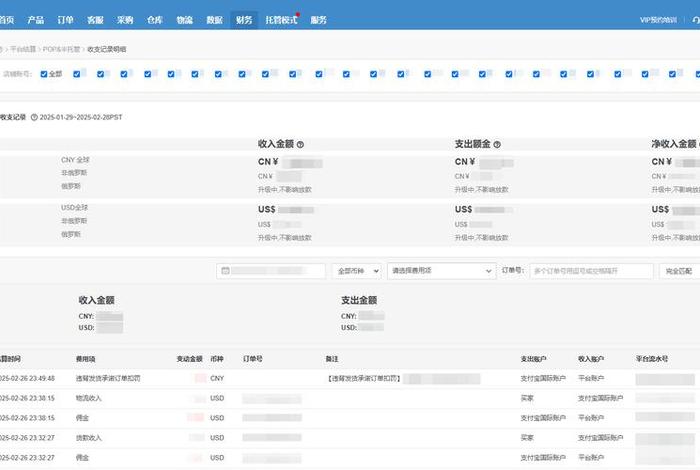This screenshot has width=700, height=470.
Task: Click the 平台流水号 column header
Action: 652,359
